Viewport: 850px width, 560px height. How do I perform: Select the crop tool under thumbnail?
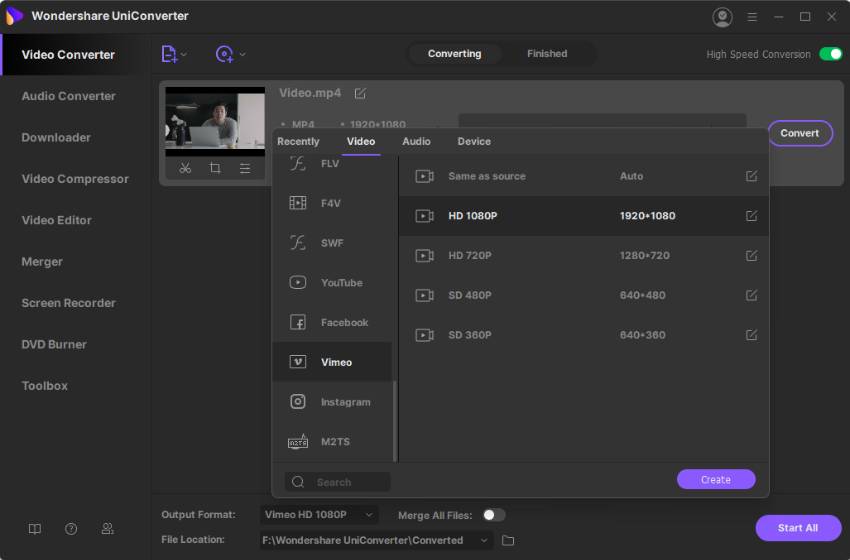[215, 168]
